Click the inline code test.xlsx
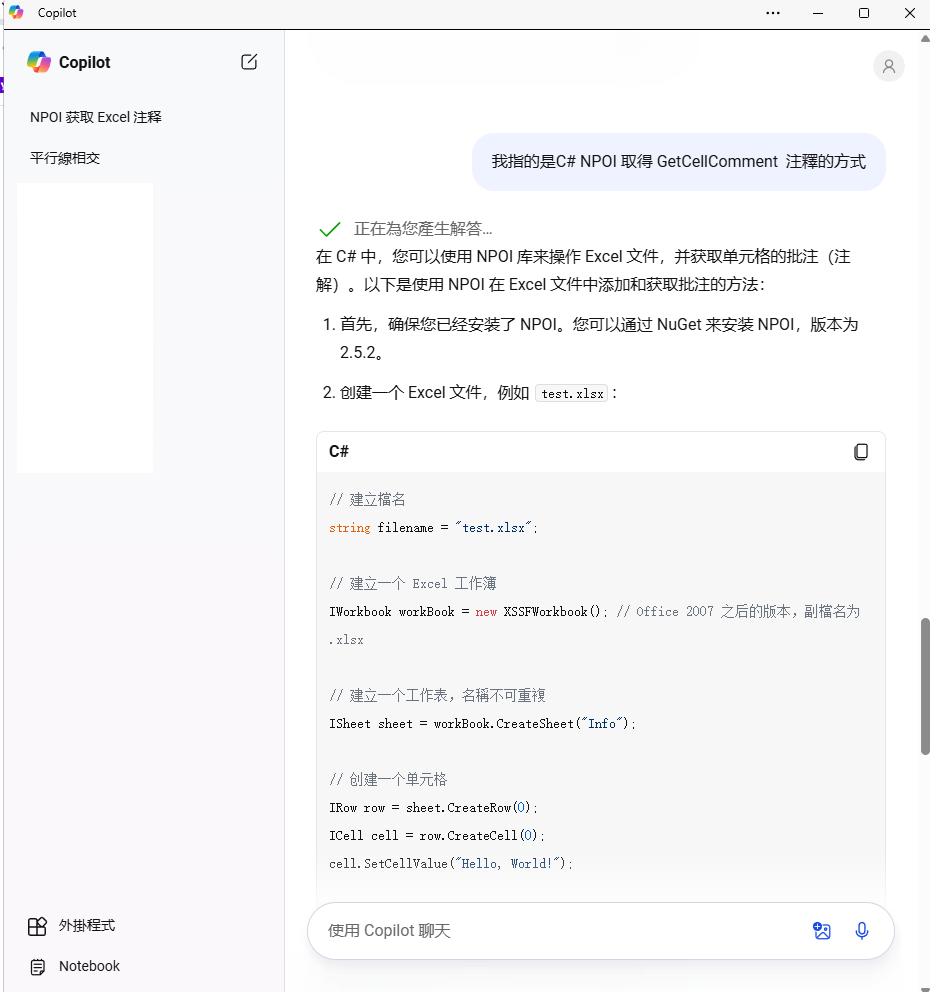The image size is (930, 992). click(571, 394)
